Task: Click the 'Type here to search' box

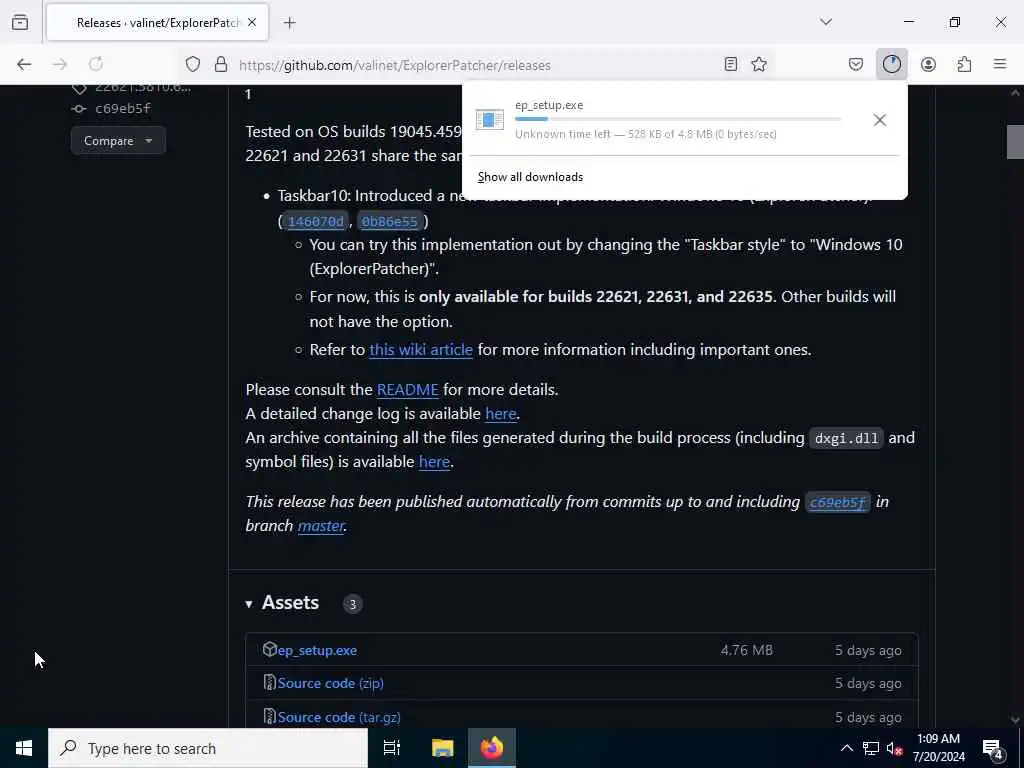Action: (x=208, y=748)
